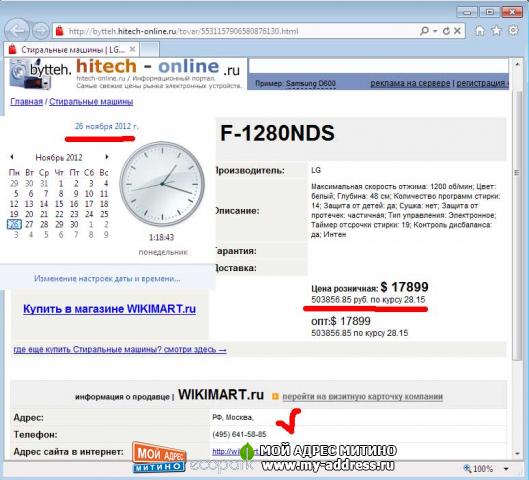Select November 27 in the calendar
529x480 pixels.
pos(29,224)
